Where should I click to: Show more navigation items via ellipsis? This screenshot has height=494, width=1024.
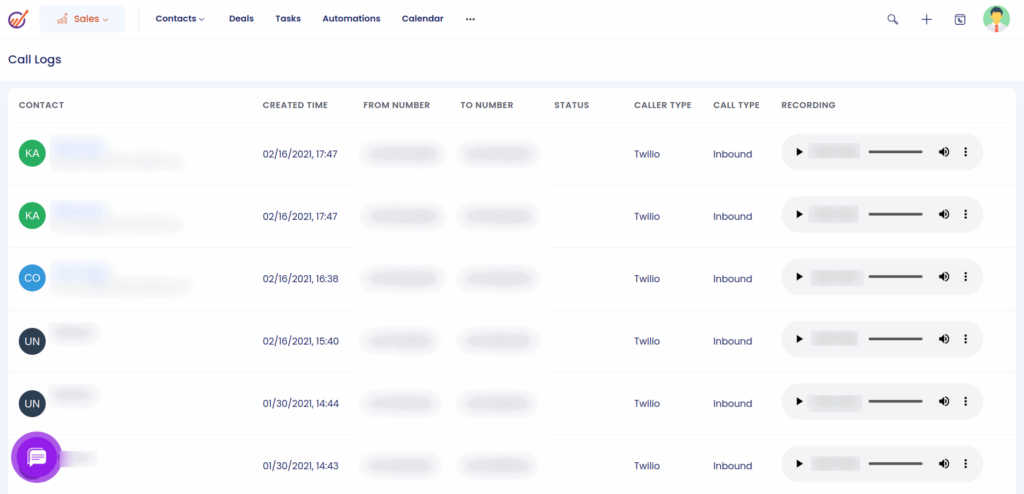pyautogui.click(x=470, y=19)
